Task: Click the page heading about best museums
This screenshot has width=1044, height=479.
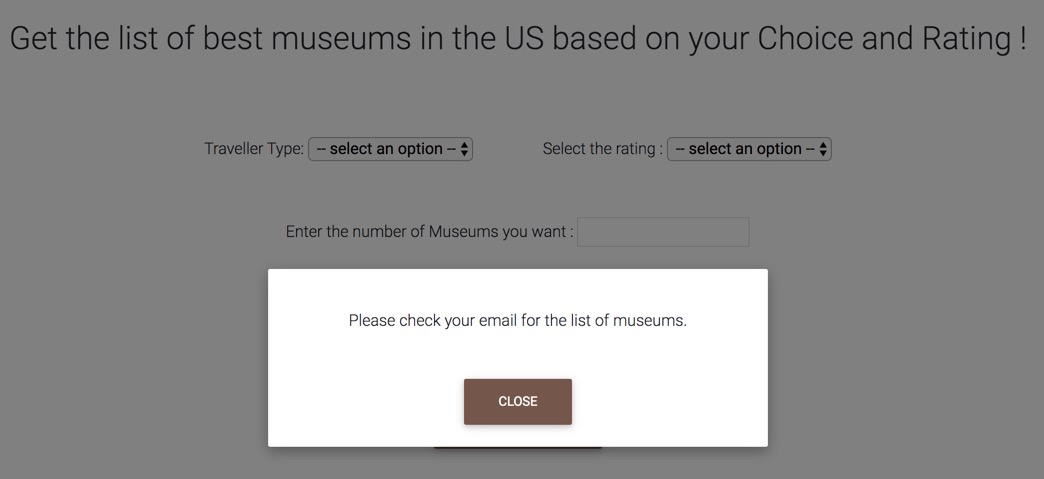Action: pos(518,38)
